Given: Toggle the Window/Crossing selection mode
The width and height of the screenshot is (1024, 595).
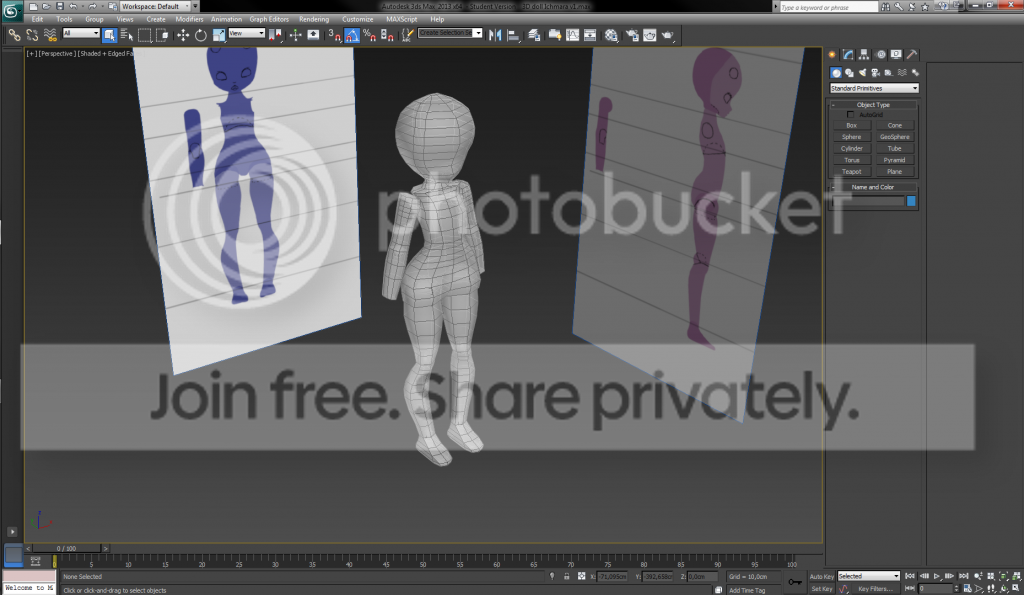Looking at the screenshot, I should tap(162, 35).
